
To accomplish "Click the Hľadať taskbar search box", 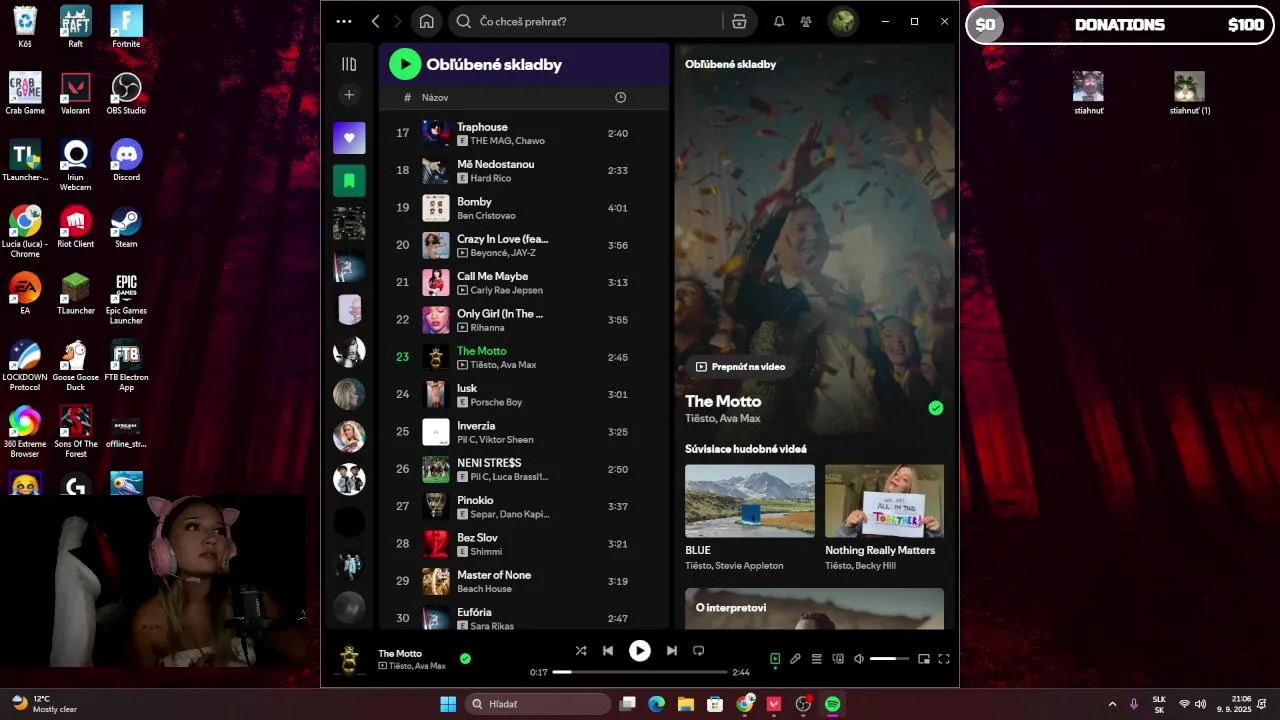I will pyautogui.click(x=538, y=704).
